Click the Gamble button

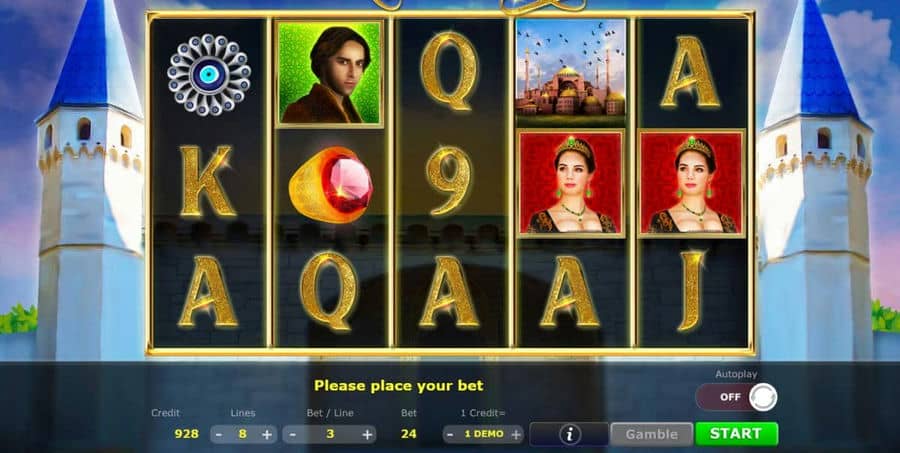651,434
